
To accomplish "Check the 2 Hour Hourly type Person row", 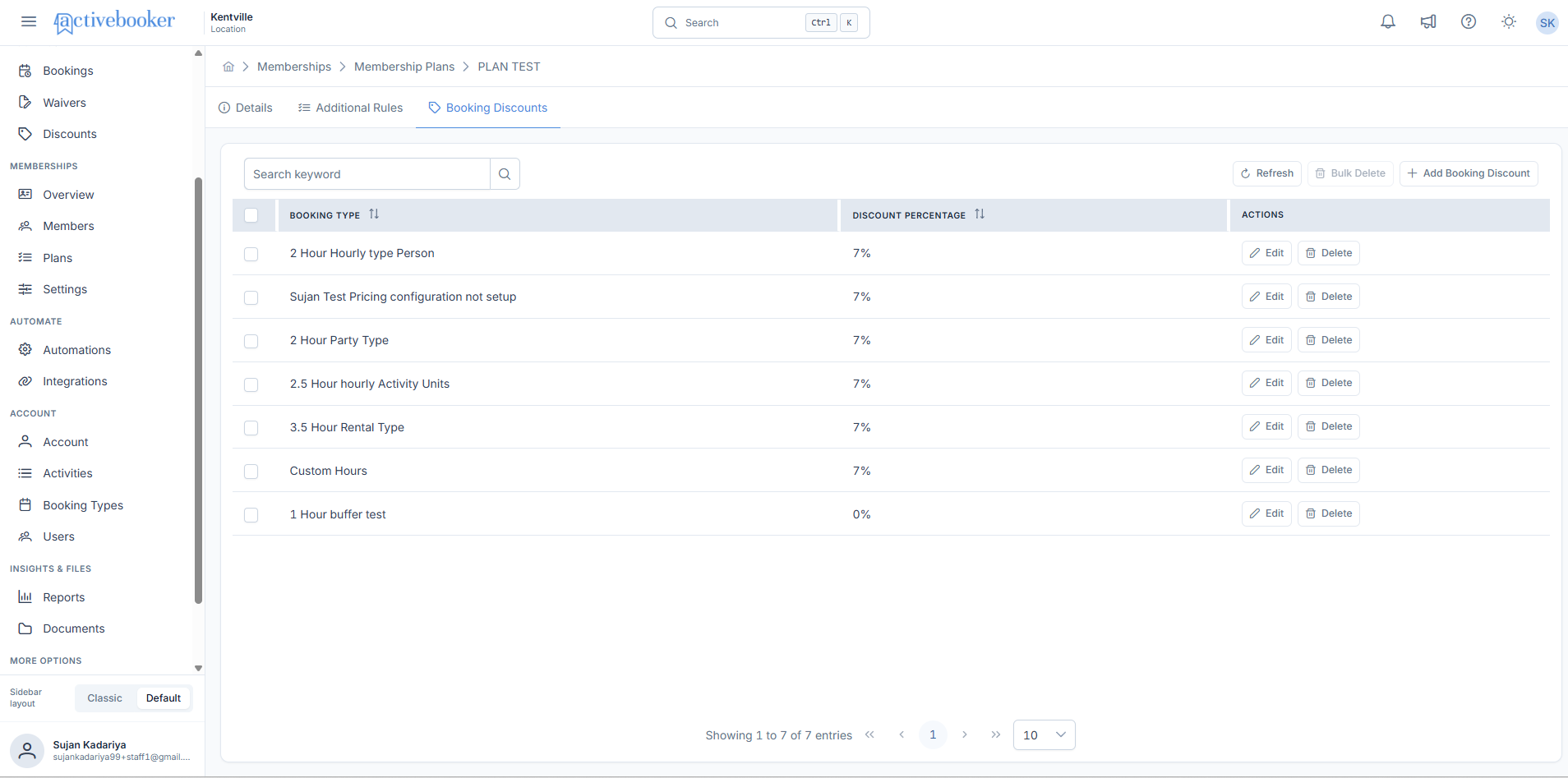I will (x=251, y=254).
